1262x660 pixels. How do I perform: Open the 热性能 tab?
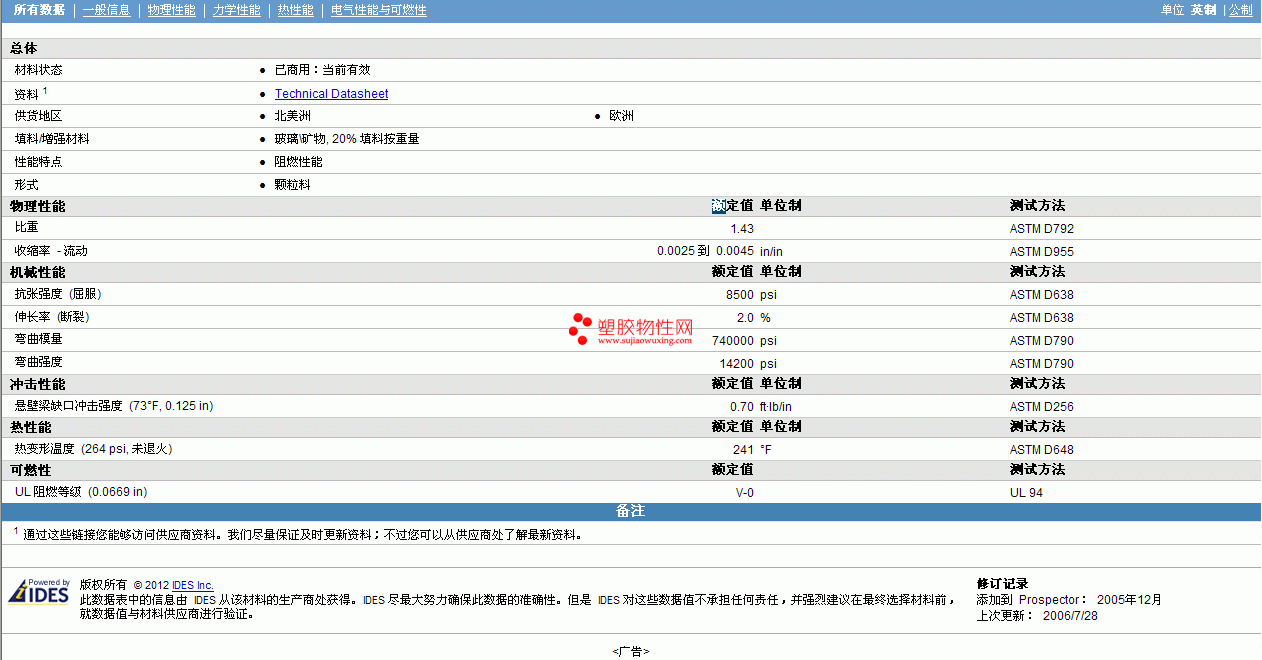click(295, 10)
